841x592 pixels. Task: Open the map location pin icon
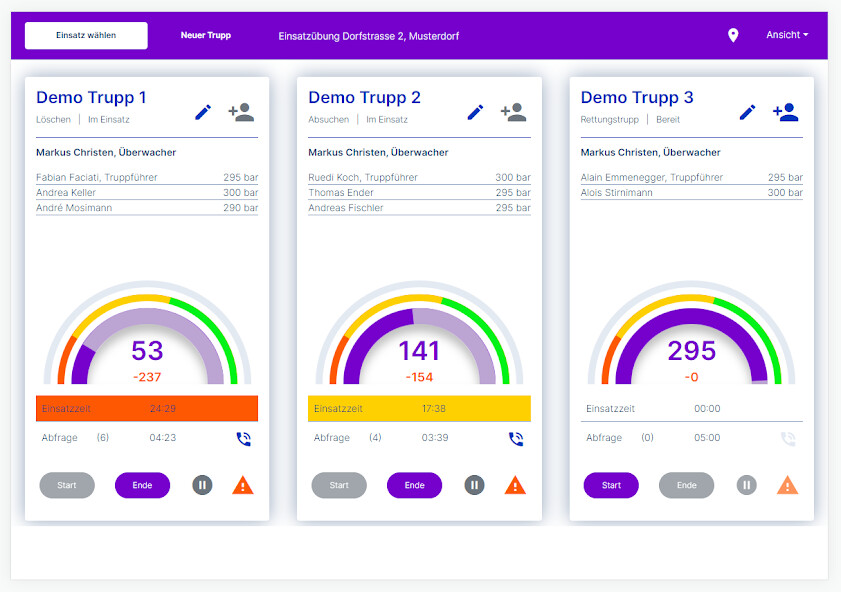pyautogui.click(x=733, y=36)
